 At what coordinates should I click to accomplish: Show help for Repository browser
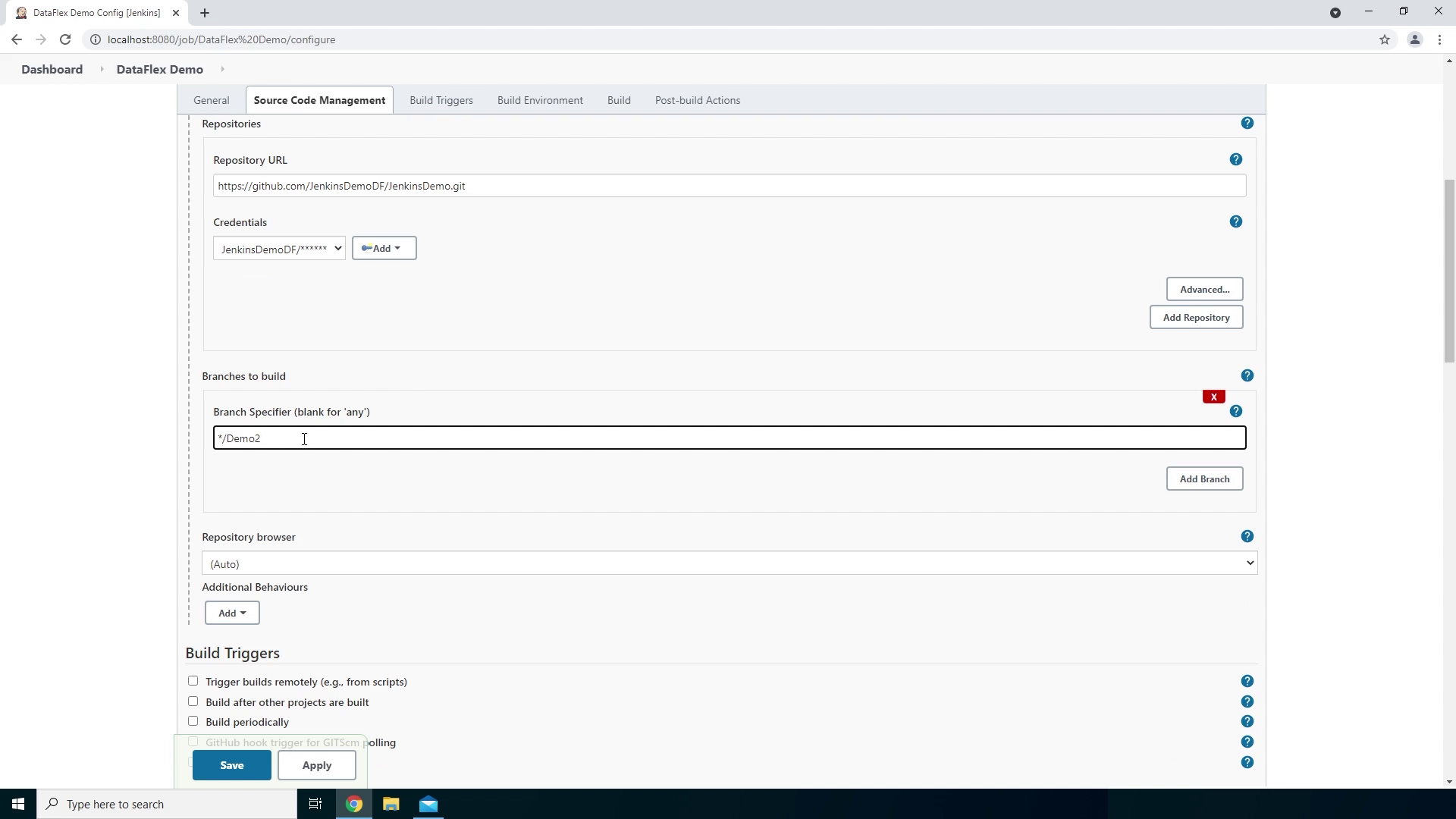1247,536
